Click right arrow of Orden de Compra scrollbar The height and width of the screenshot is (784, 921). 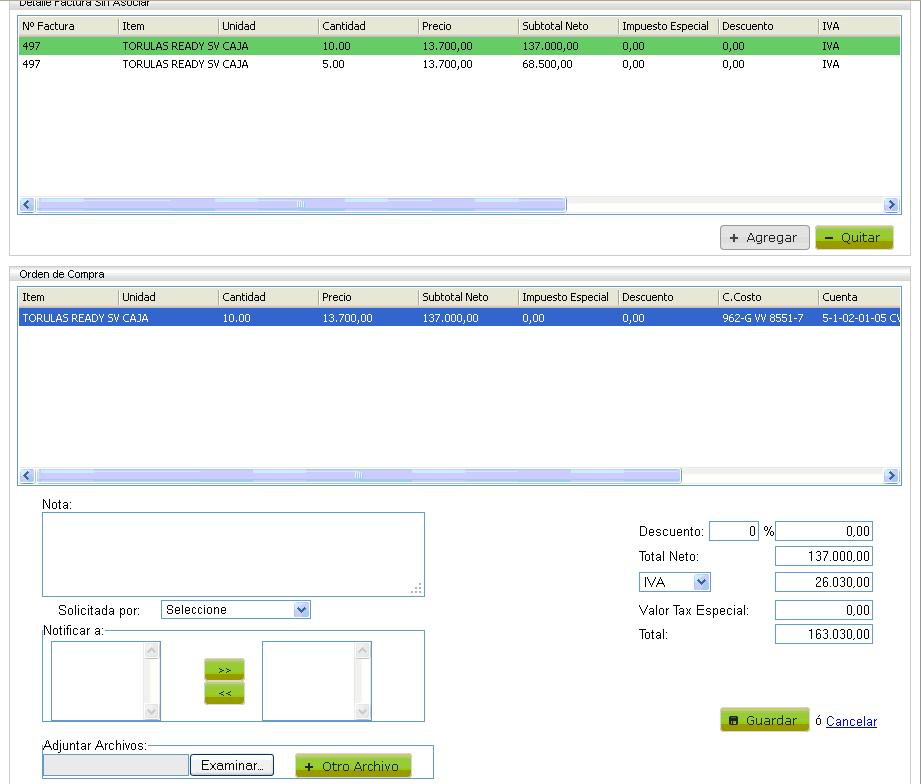(891, 476)
